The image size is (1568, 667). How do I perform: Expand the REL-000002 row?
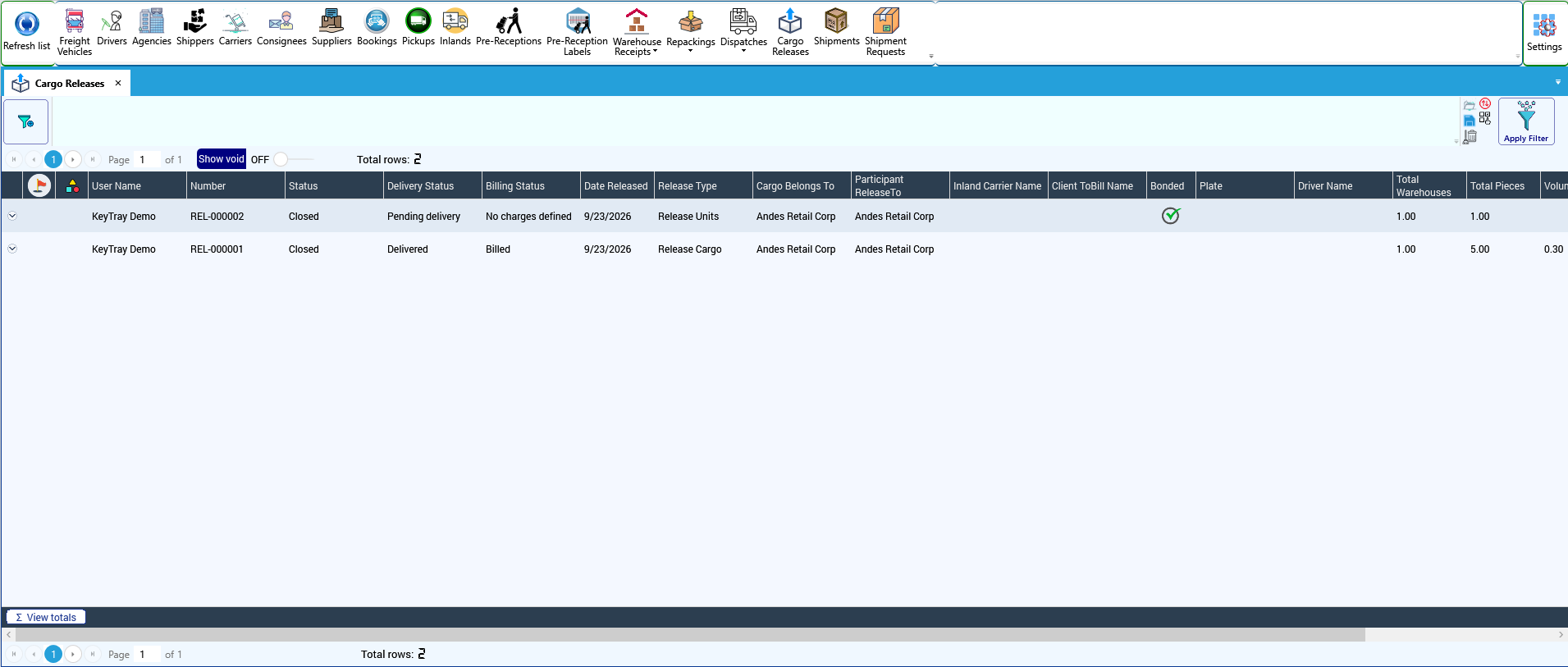coord(12,216)
